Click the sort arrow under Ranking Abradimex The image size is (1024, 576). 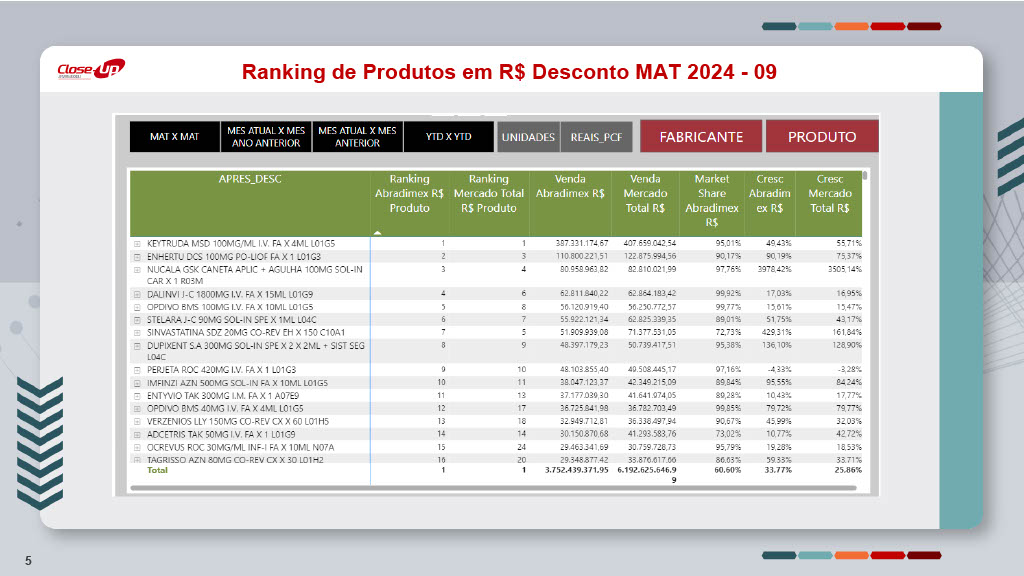[x=378, y=232]
